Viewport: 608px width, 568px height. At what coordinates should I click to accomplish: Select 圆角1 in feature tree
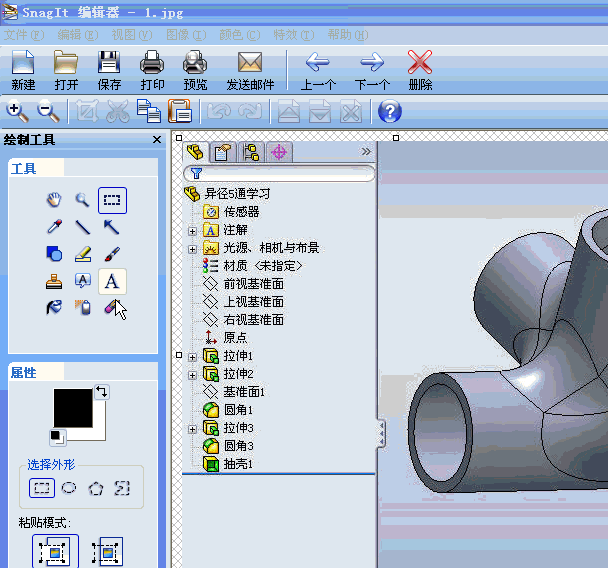click(x=228, y=410)
